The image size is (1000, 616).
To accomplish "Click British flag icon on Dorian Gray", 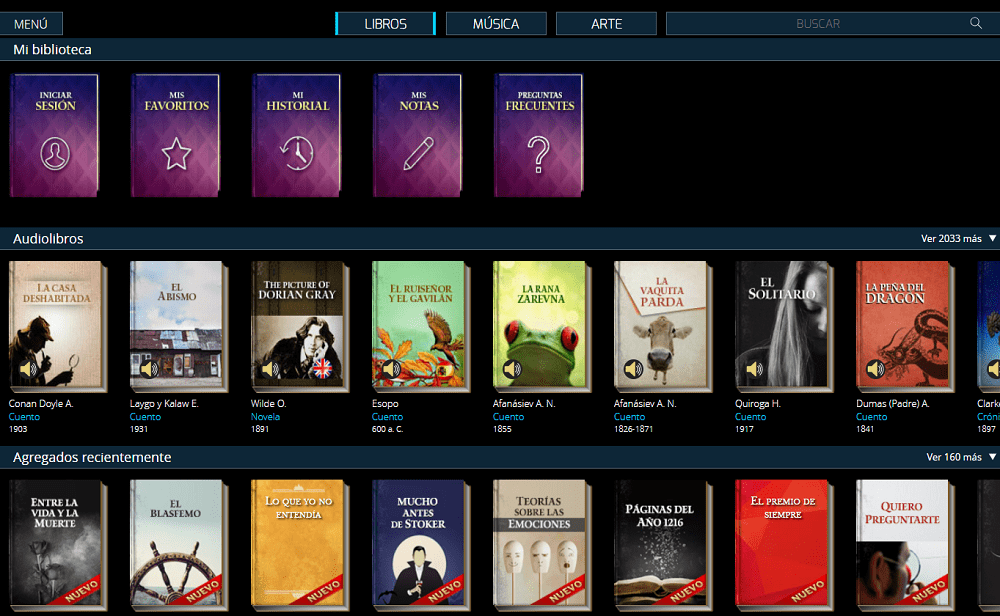I will click(x=322, y=369).
